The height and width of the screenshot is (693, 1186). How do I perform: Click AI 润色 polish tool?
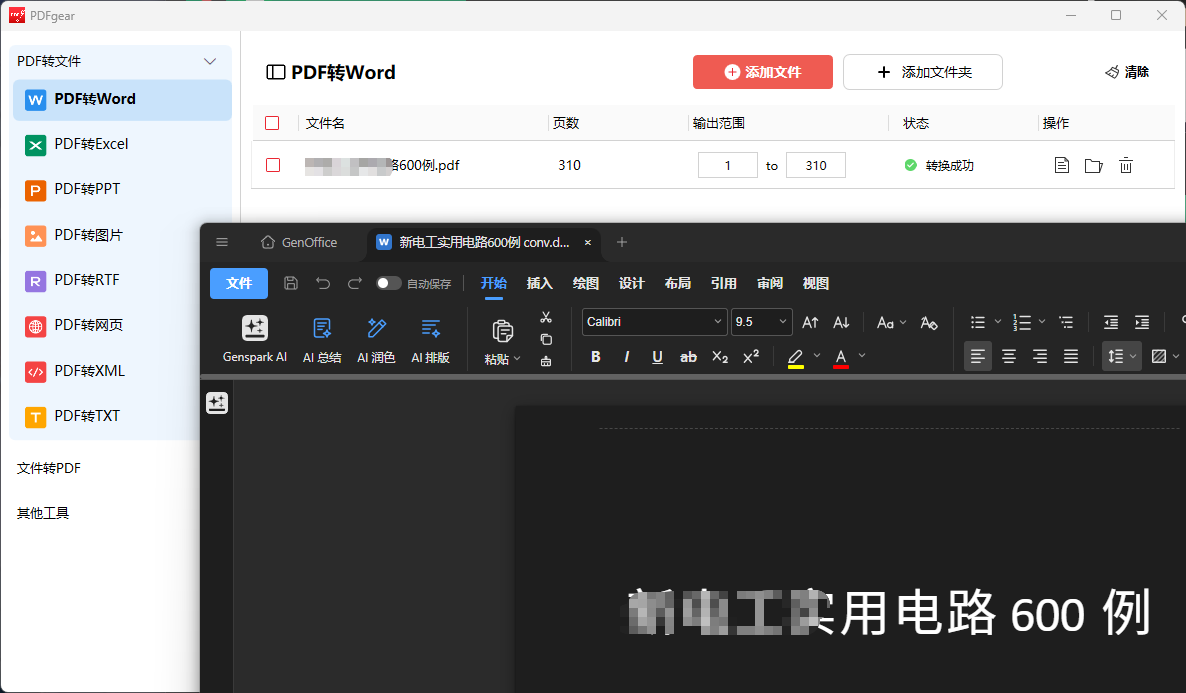click(376, 340)
